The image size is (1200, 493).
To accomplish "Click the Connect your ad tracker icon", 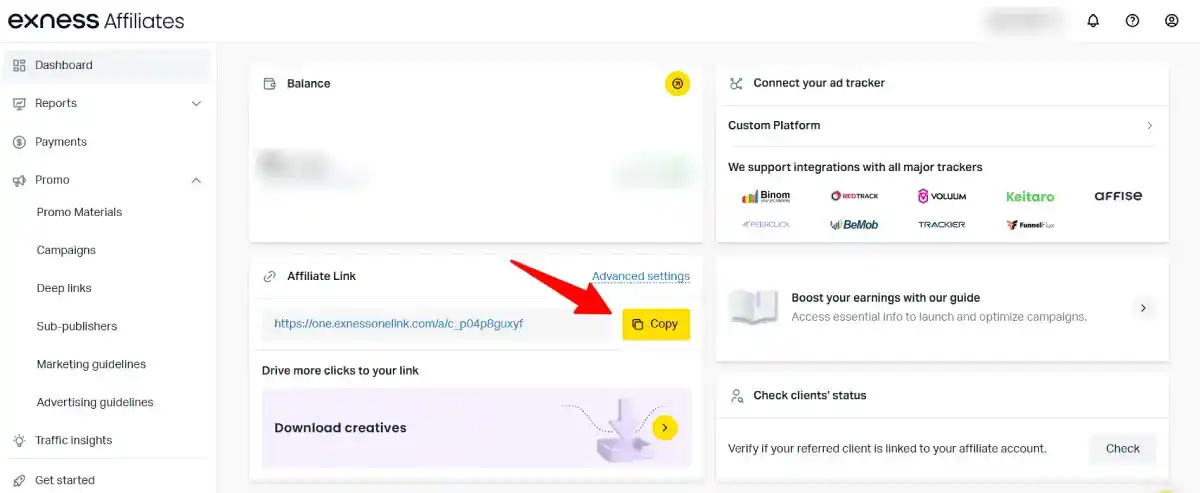I will coord(736,83).
